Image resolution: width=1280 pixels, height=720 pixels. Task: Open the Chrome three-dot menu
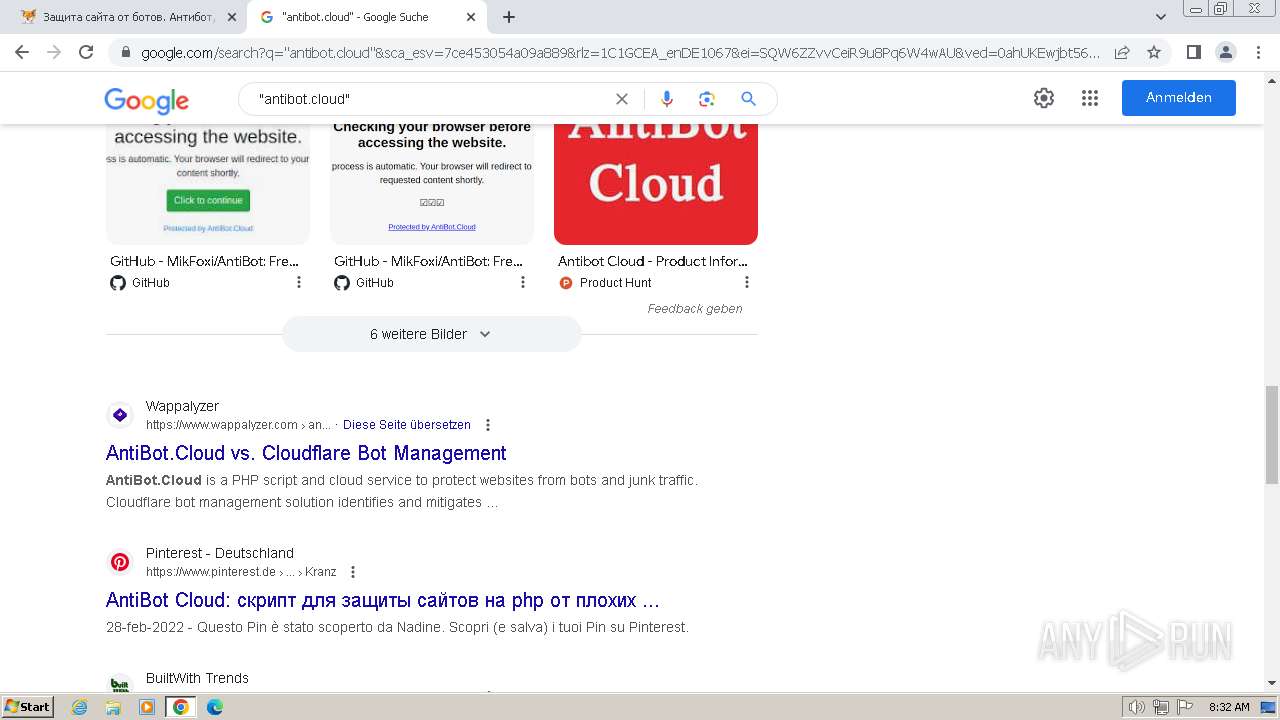point(1258,52)
